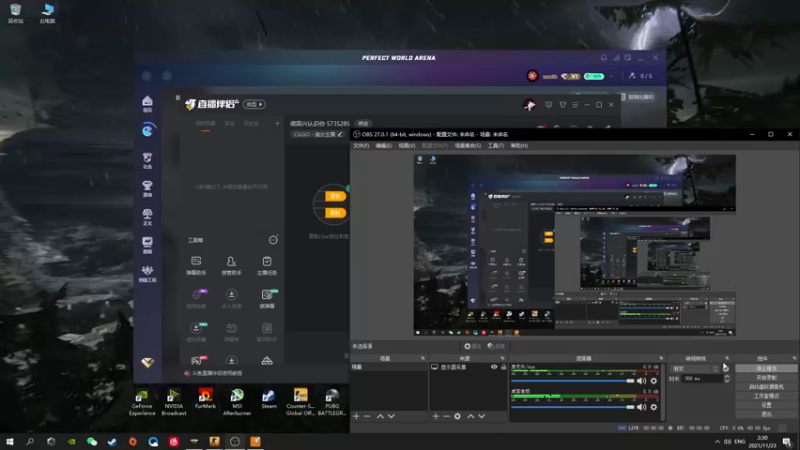This screenshot has height=450, width=800.
Task: Open 房管助手 tool in toolbox
Action: (231, 266)
